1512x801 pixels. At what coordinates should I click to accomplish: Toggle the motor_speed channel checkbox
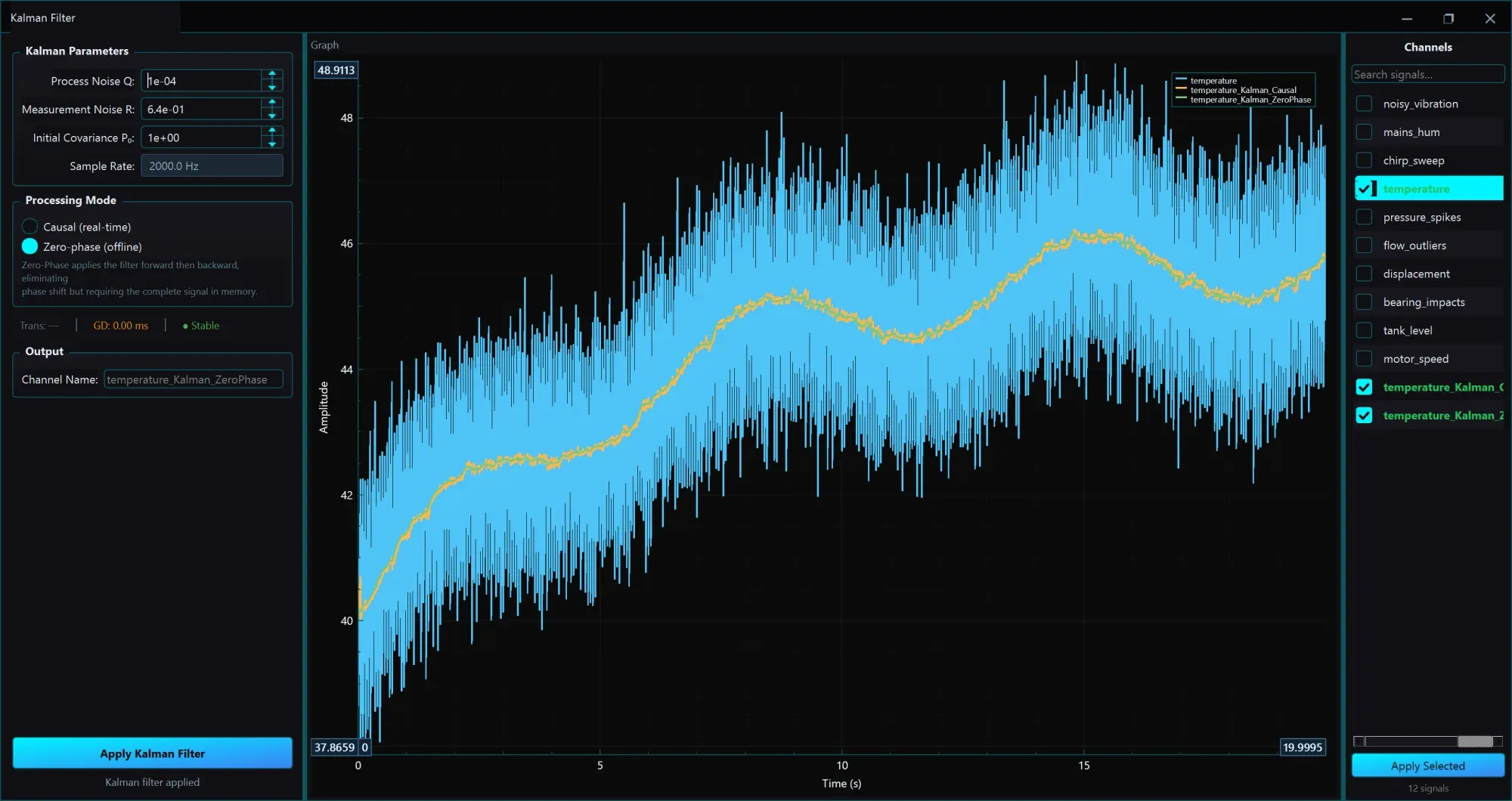tap(1364, 359)
